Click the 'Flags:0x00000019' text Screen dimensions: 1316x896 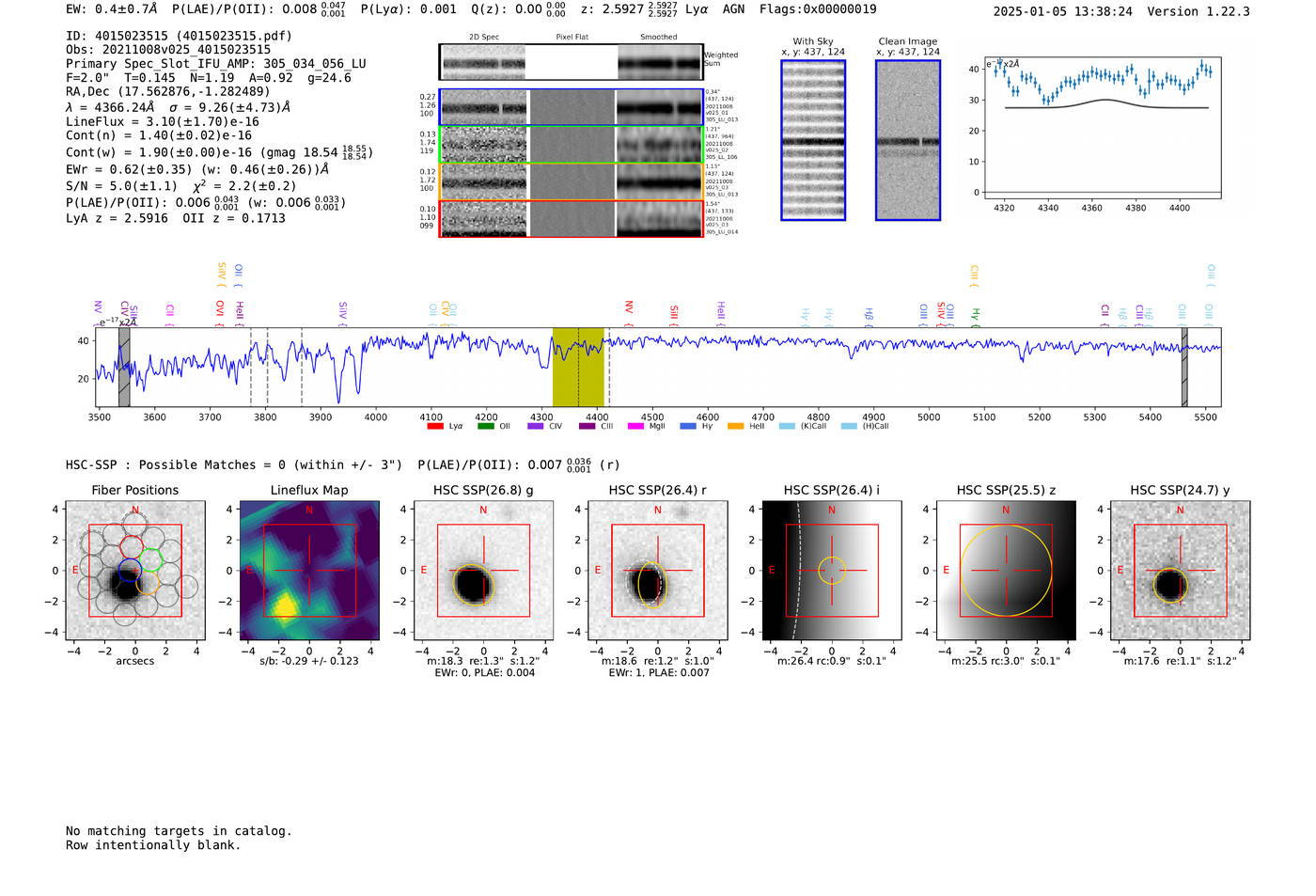pos(818,9)
